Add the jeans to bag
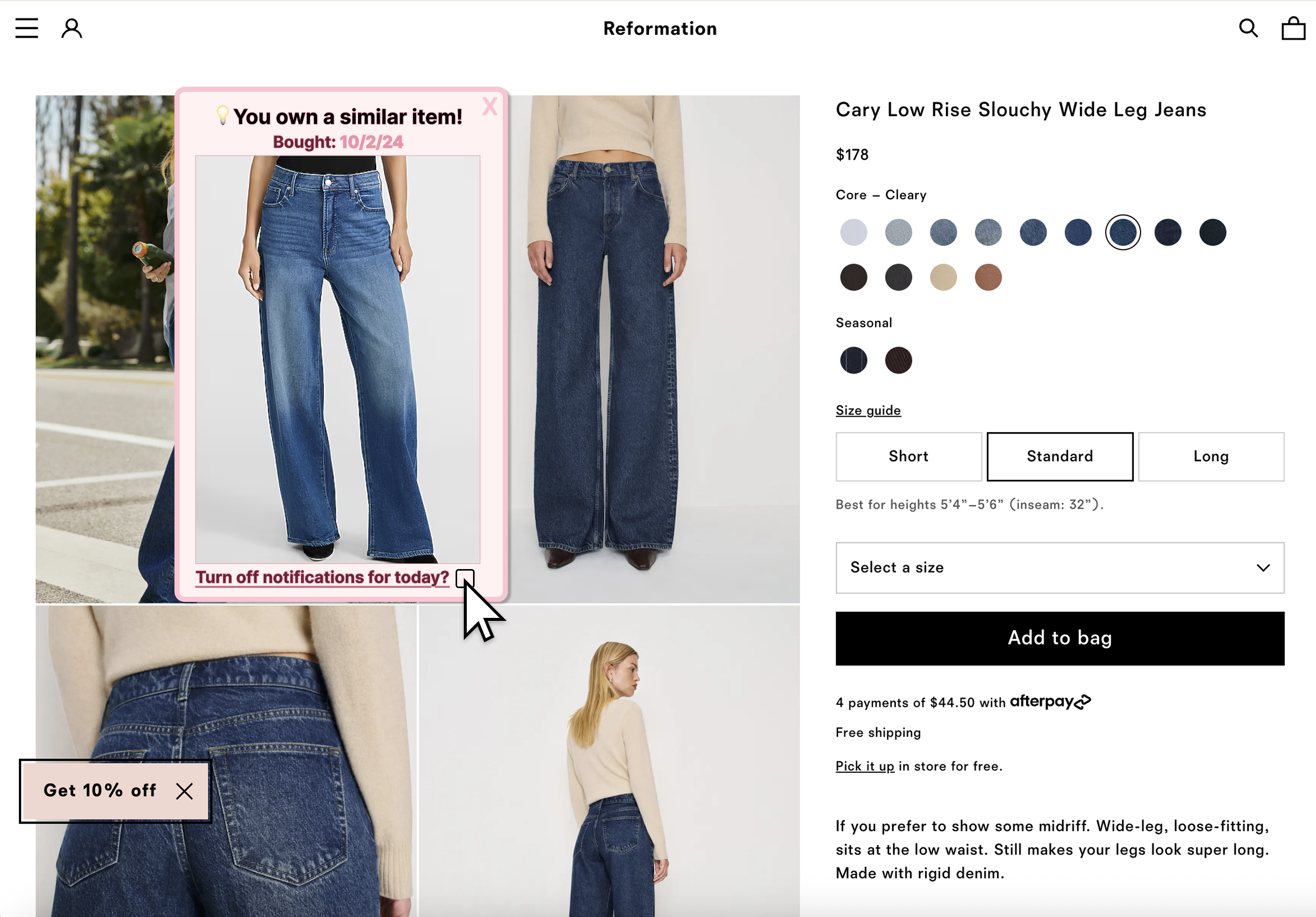 click(x=1060, y=638)
